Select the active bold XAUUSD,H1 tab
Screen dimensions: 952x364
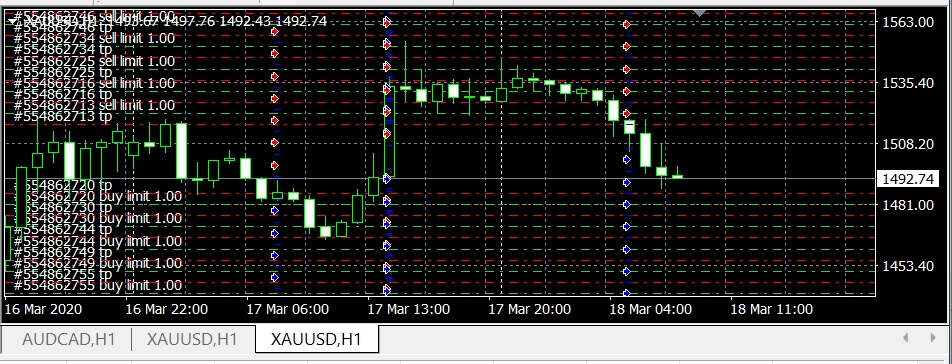coord(316,339)
